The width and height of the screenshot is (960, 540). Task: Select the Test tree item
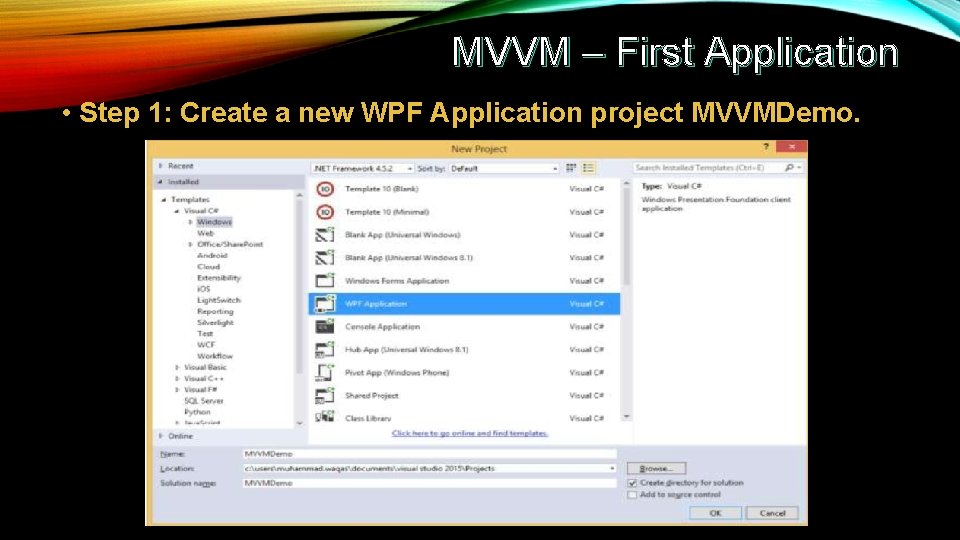click(x=204, y=334)
